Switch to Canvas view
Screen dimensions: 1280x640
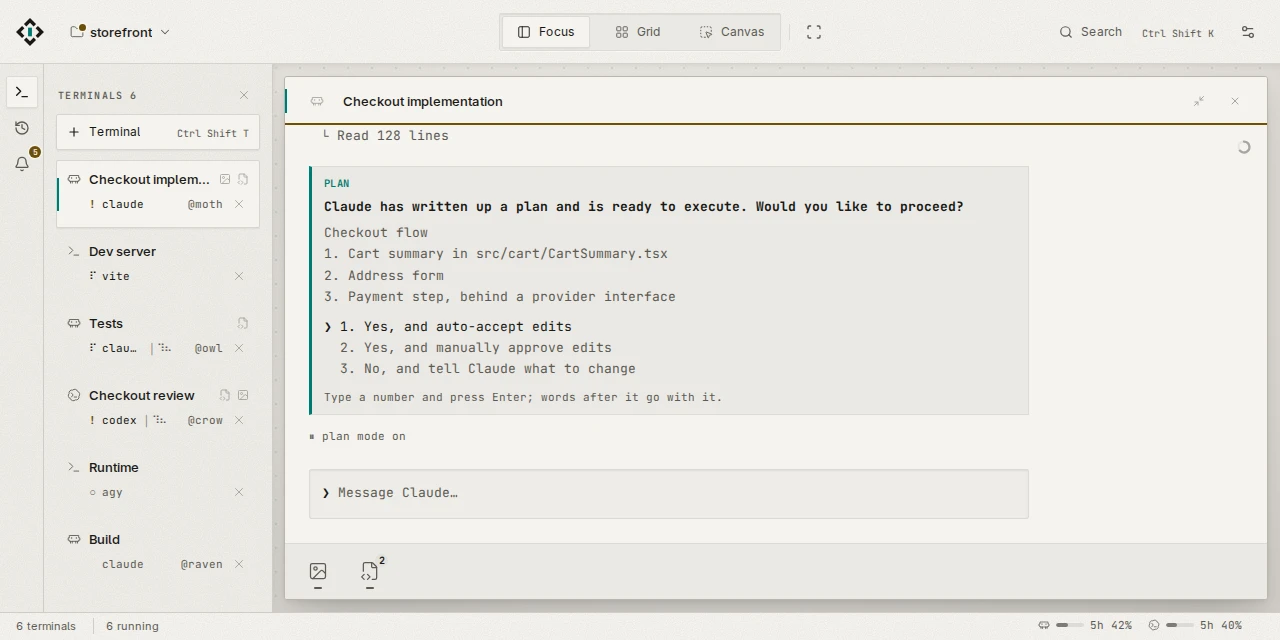pyautogui.click(x=732, y=32)
